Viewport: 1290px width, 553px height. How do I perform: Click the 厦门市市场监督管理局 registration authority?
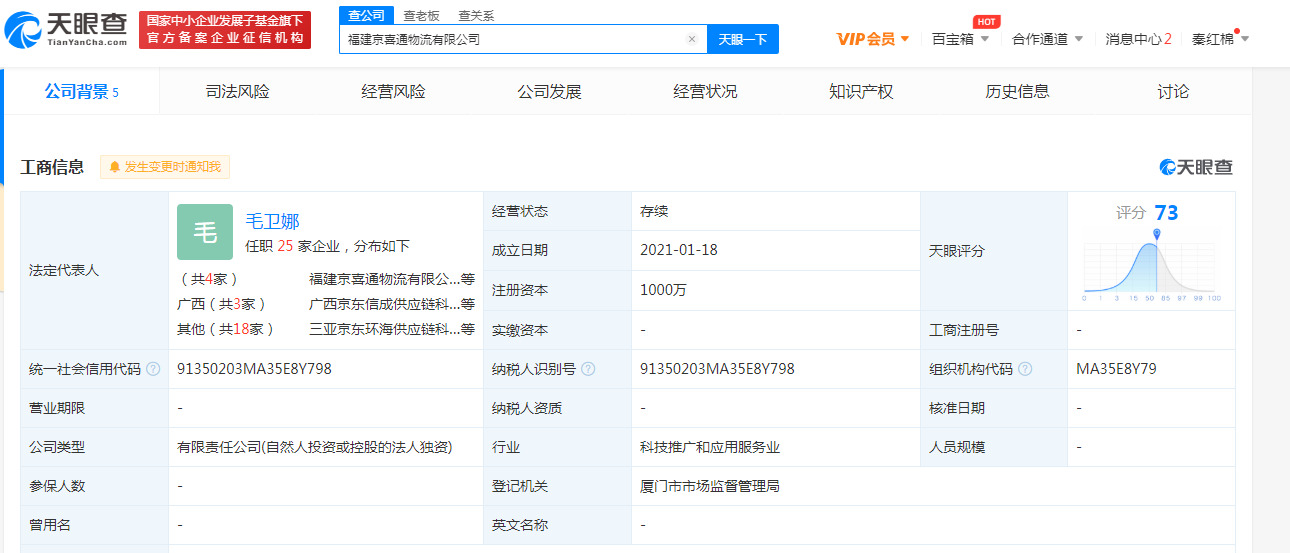(710, 486)
